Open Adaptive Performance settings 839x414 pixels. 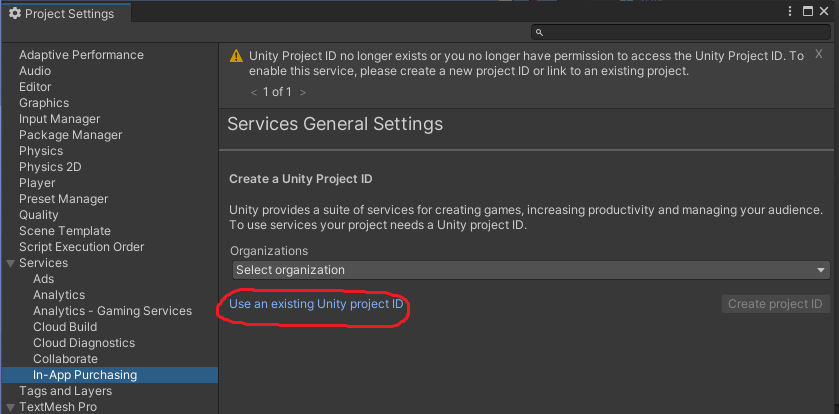coord(81,55)
